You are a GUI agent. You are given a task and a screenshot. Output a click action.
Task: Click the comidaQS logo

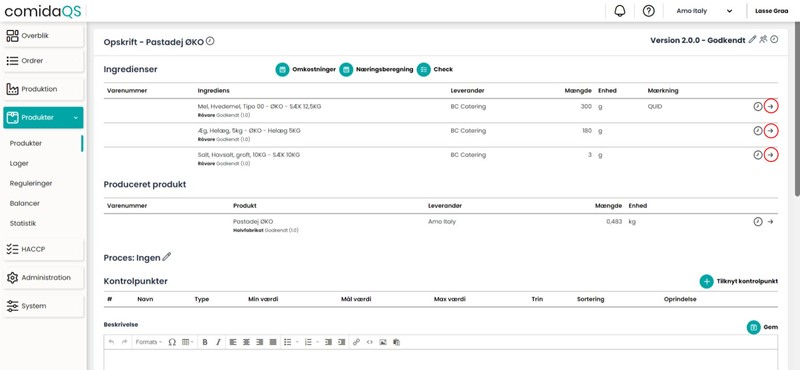(x=43, y=11)
